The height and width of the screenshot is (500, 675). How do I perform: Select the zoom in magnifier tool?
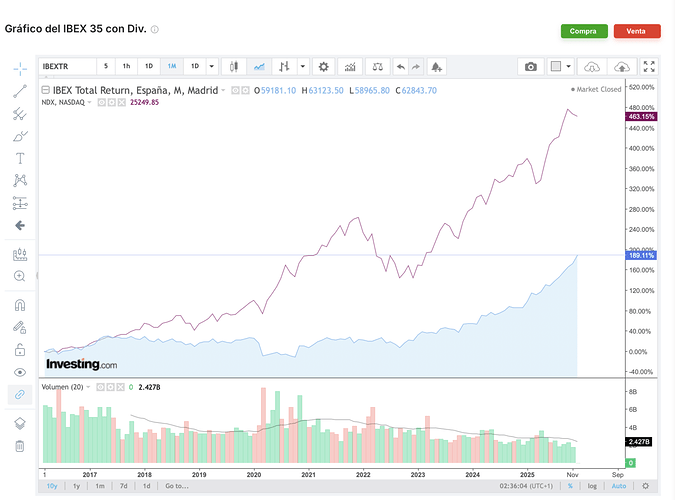20,276
